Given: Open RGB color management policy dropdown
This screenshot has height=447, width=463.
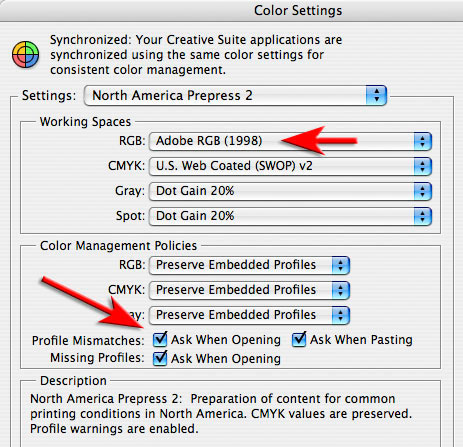Looking at the screenshot, I should pos(249,265).
